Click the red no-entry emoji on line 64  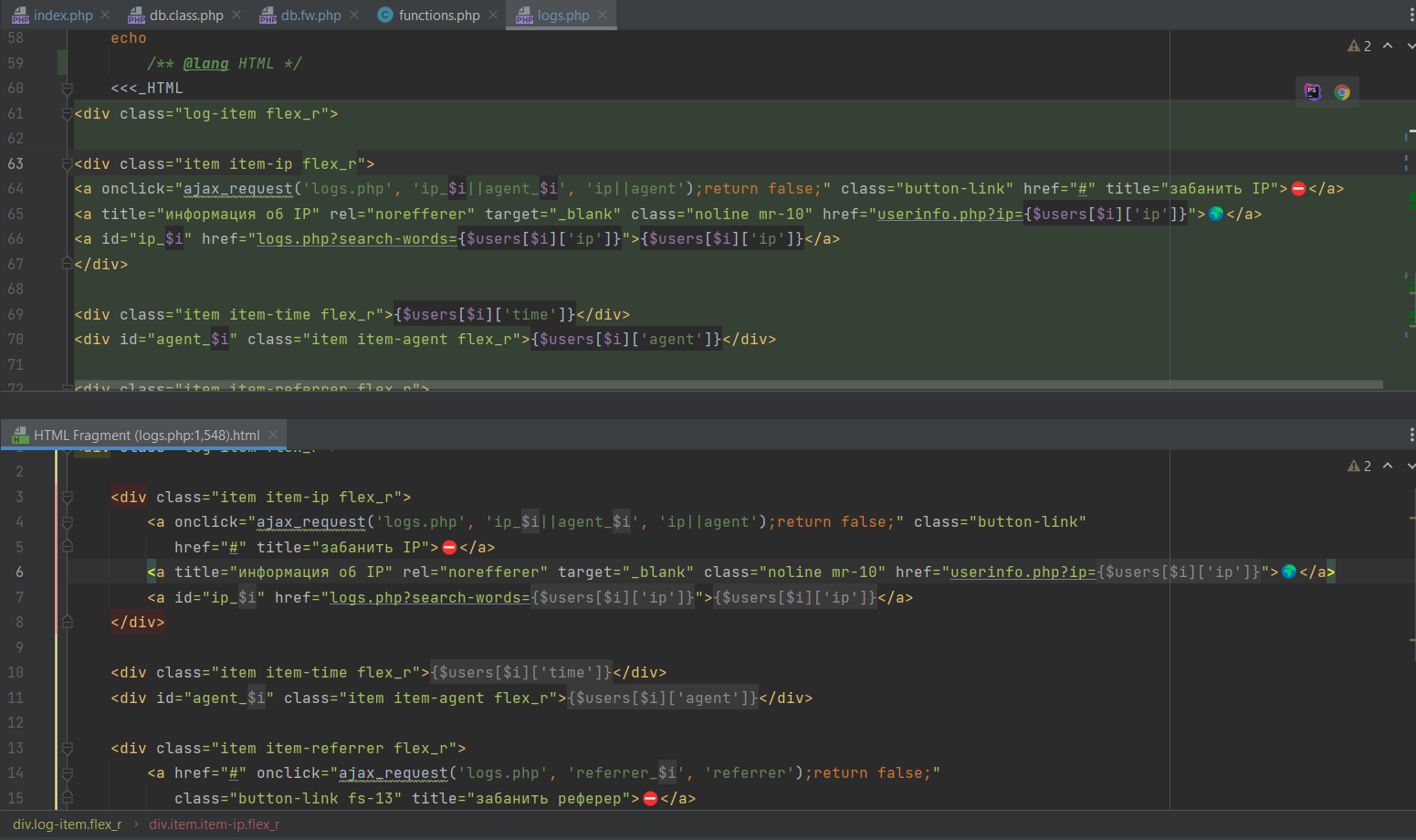[1298, 189]
